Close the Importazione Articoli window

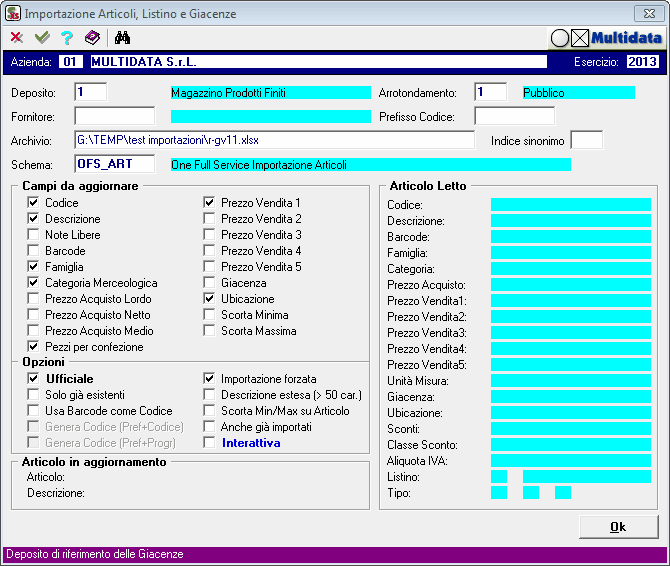click(x=649, y=13)
